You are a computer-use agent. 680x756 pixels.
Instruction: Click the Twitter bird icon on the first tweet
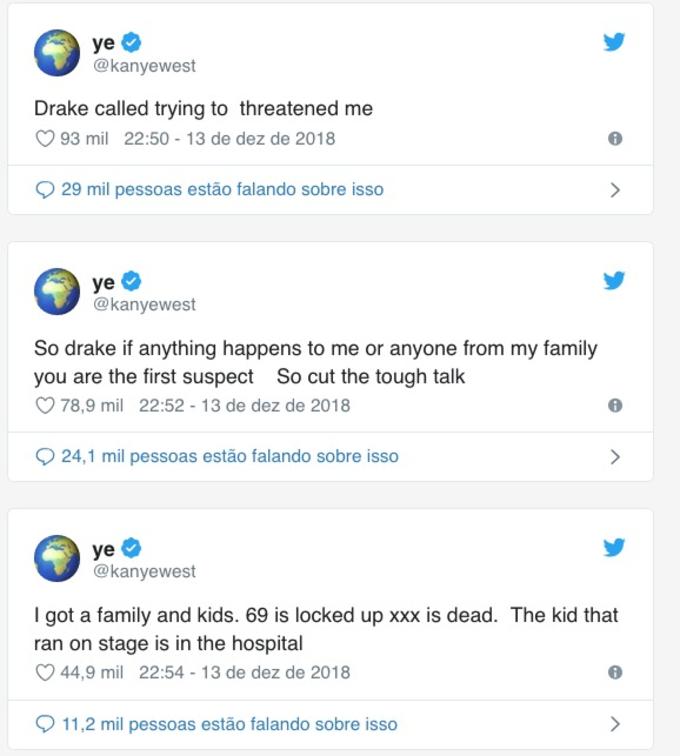click(x=614, y=42)
